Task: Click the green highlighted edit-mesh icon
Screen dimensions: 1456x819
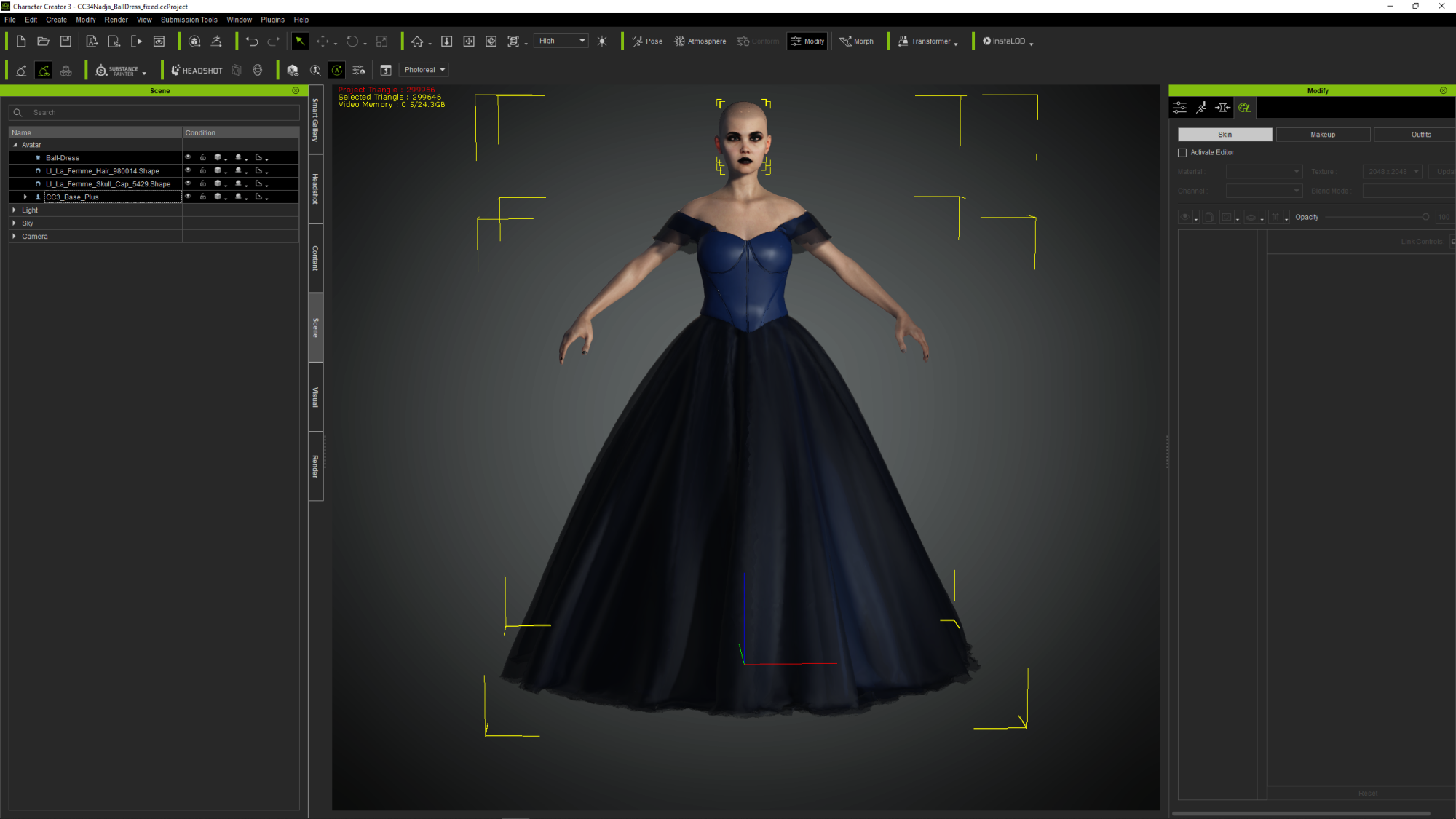Action: pos(44,71)
